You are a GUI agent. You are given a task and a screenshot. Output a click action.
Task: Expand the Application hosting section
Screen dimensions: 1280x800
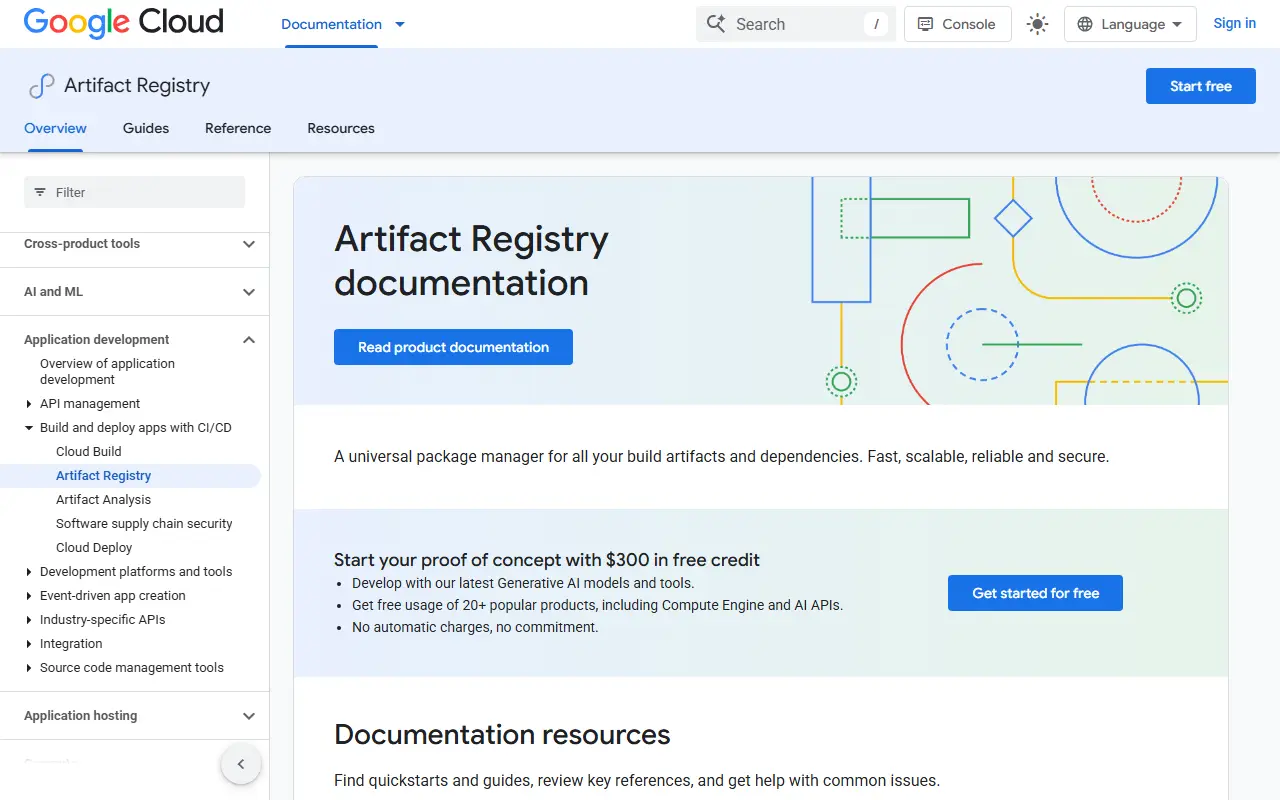pos(249,716)
